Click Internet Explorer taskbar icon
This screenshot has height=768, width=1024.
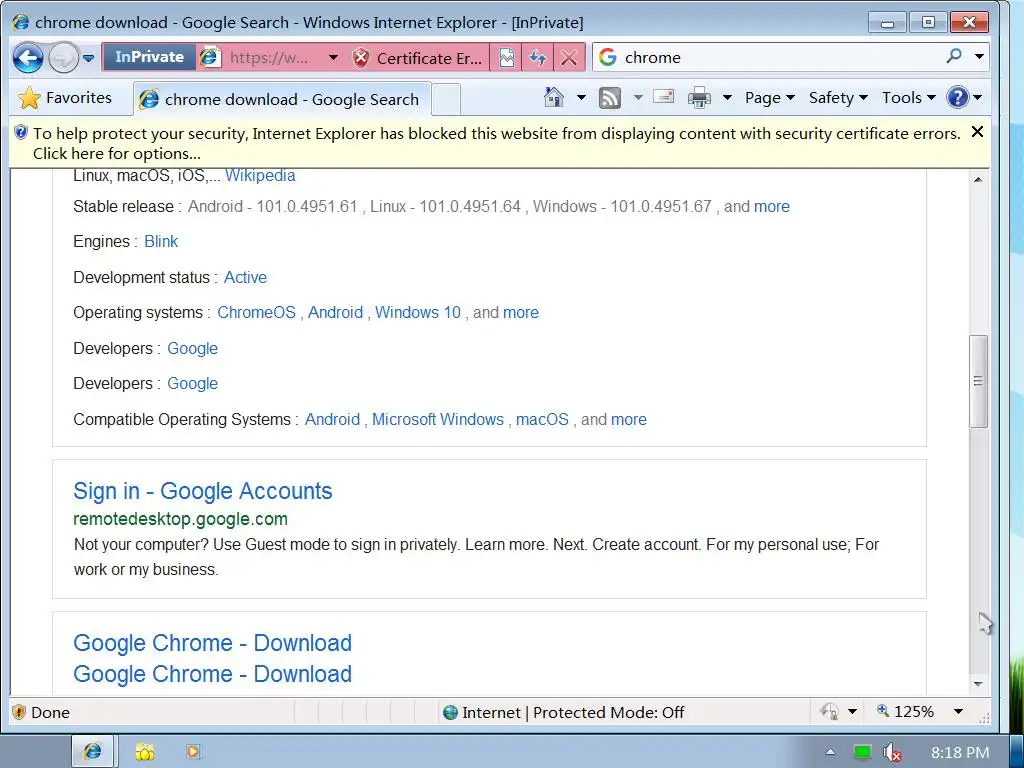pyautogui.click(x=93, y=752)
